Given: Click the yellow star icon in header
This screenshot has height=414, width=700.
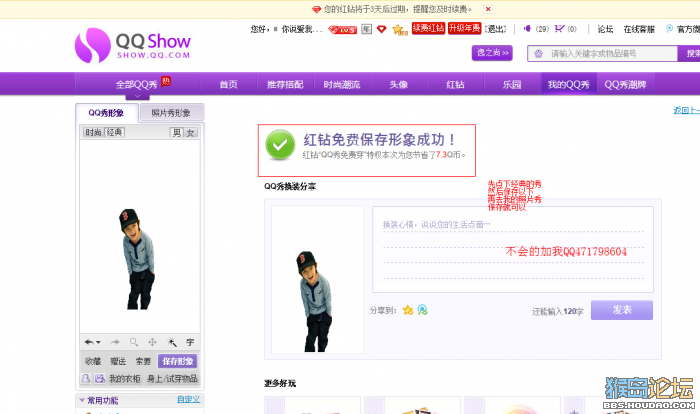Looking at the screenshot, I should point(399,29).
